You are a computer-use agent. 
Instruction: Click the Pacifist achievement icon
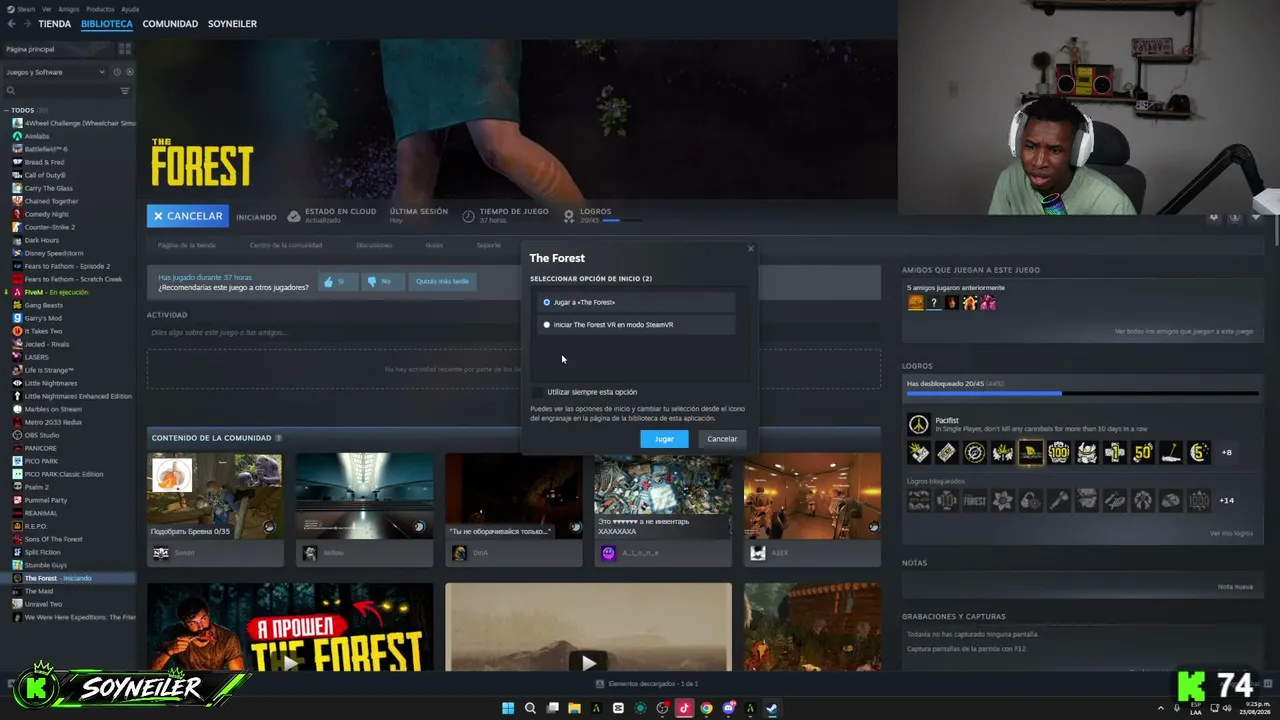click(918, 425)
